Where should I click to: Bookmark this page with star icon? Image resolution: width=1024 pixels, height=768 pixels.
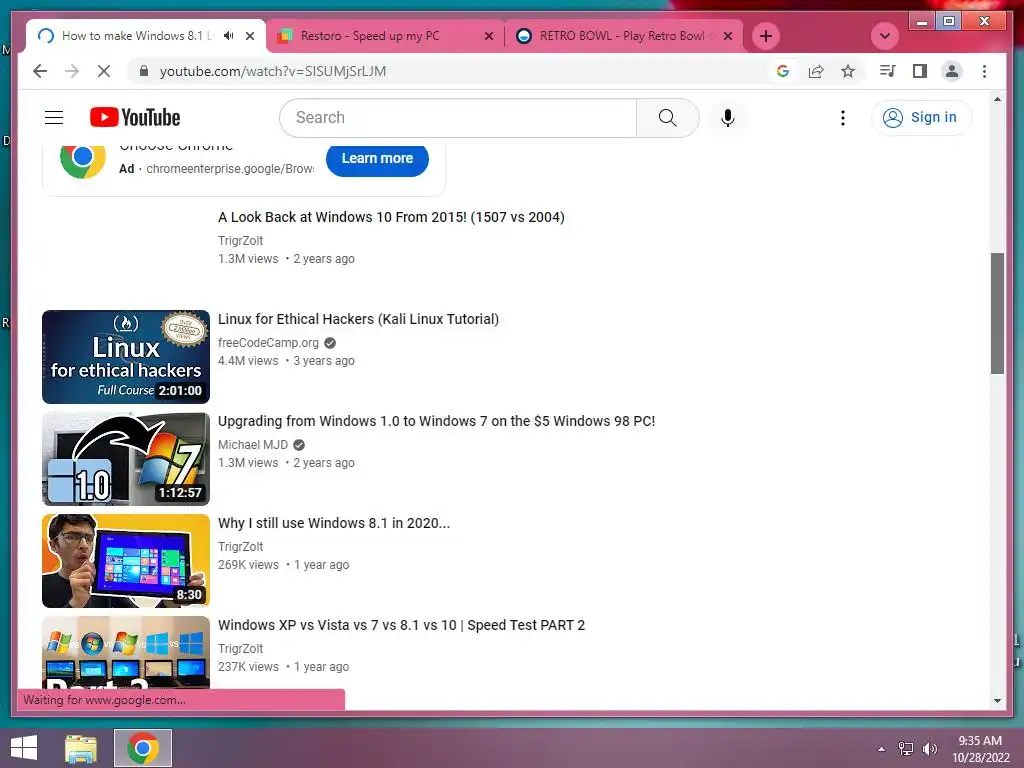pos(848,71)
